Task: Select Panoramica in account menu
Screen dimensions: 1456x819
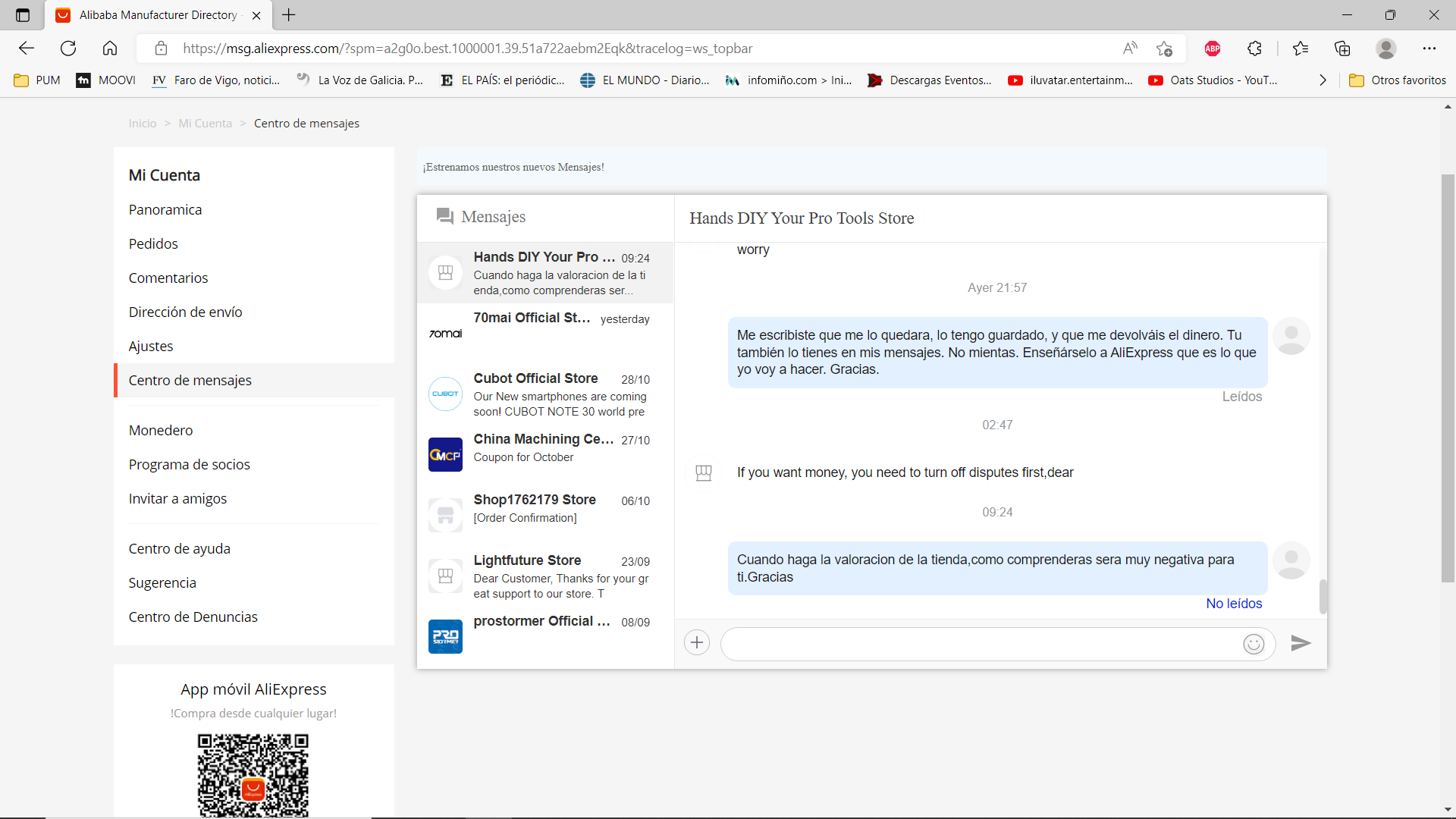Action: (165, 210)
